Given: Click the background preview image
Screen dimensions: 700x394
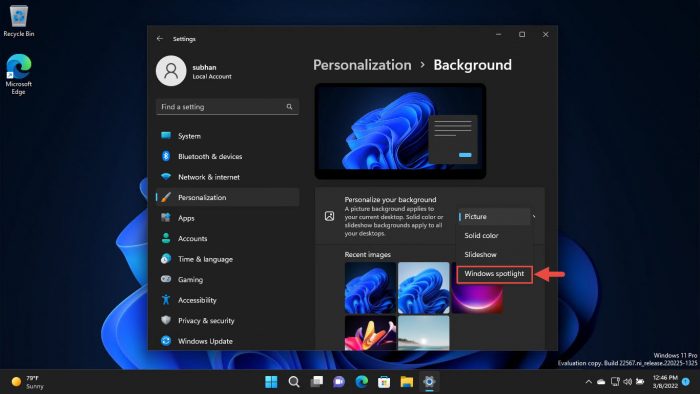Looking at the screenshot, I should coord(400,131).
